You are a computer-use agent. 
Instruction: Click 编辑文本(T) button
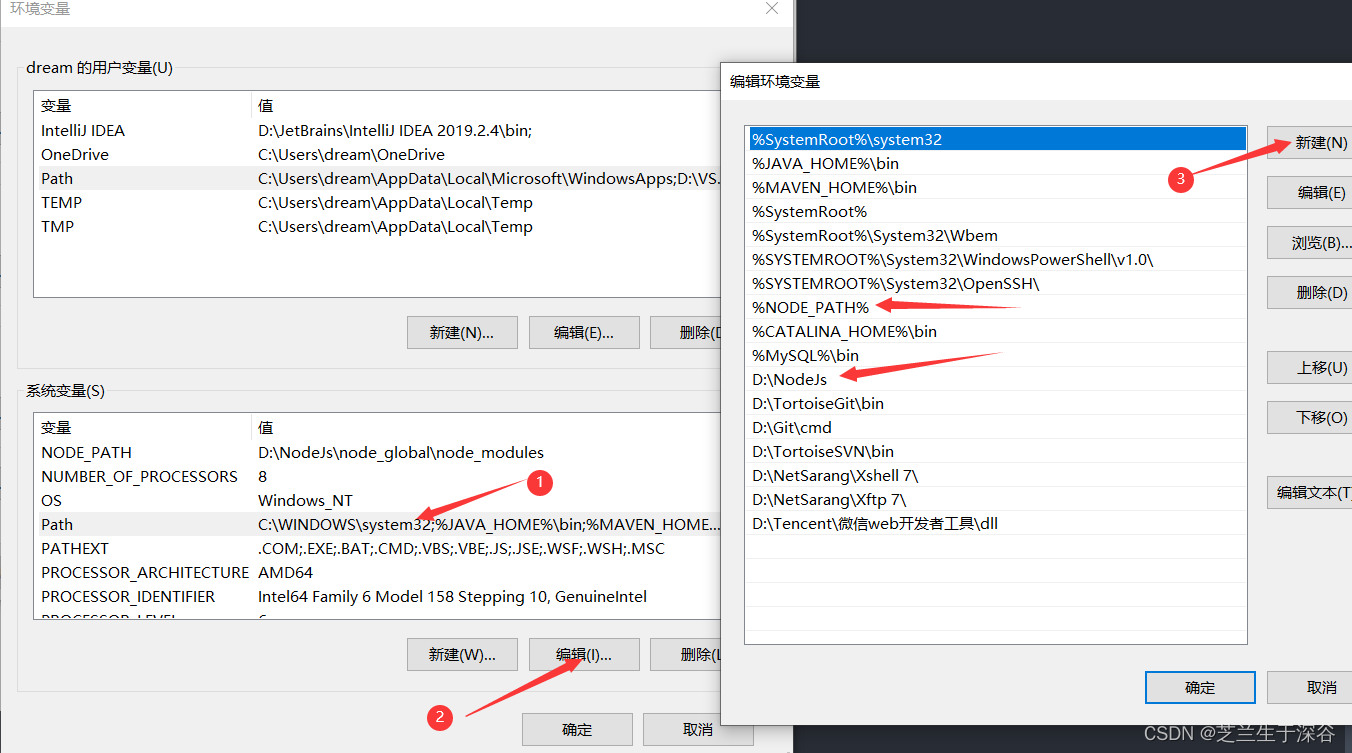point(1310,493)
